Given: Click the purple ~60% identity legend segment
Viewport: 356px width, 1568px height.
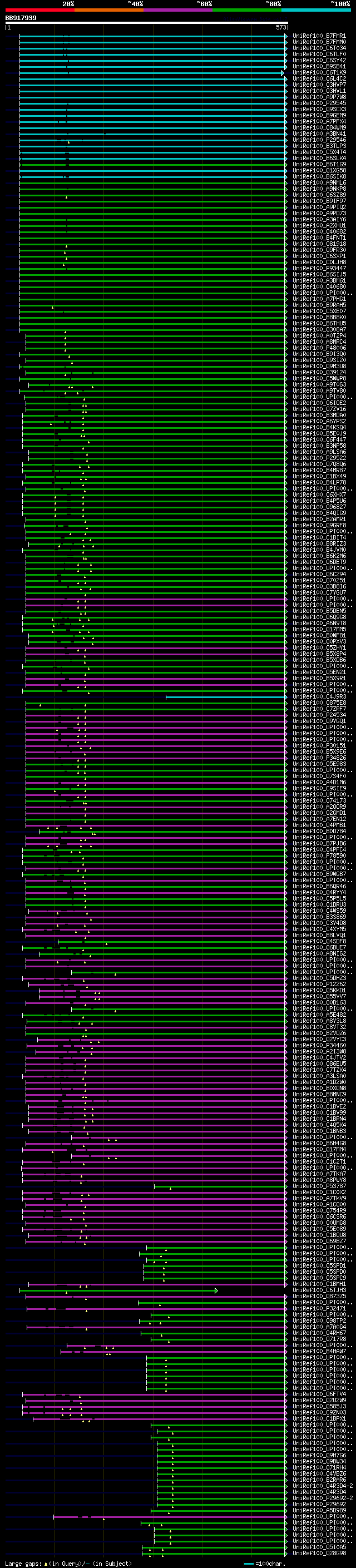Looking at the screenshot, I should 179,10.
